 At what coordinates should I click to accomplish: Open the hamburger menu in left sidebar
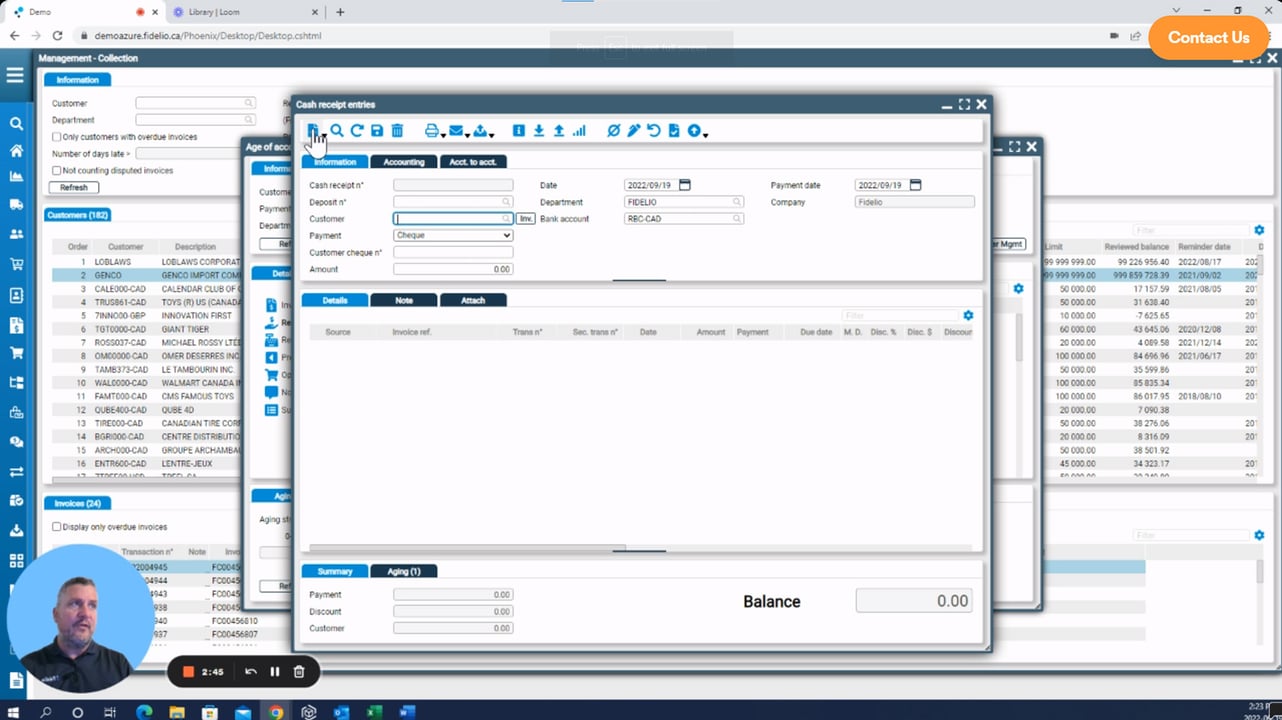pos(15,75)
